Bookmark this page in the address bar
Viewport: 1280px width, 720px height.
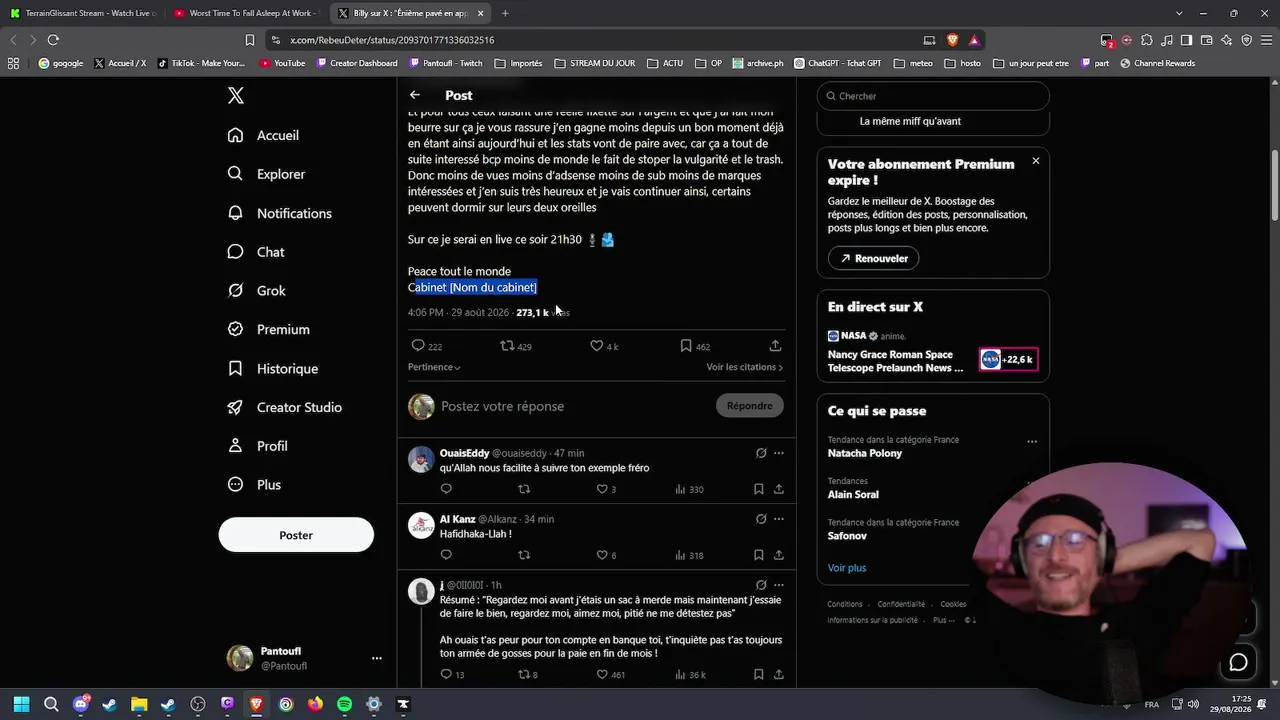[250, 40]
